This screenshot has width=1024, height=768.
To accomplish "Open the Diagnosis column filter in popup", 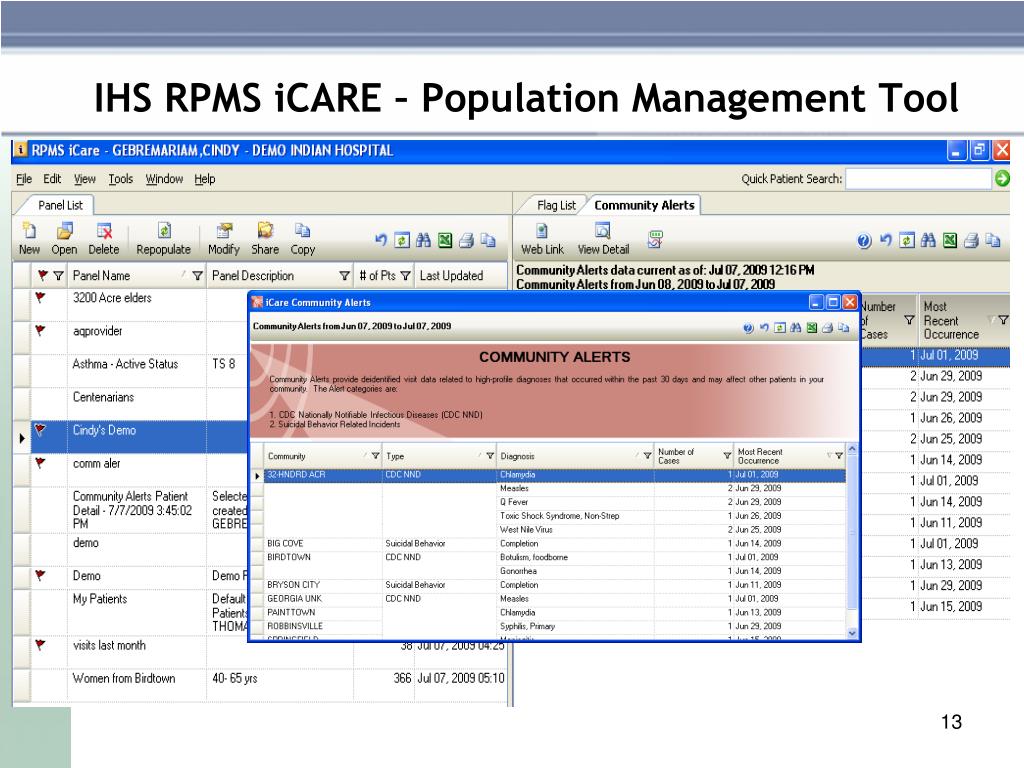I will point(647,456).
